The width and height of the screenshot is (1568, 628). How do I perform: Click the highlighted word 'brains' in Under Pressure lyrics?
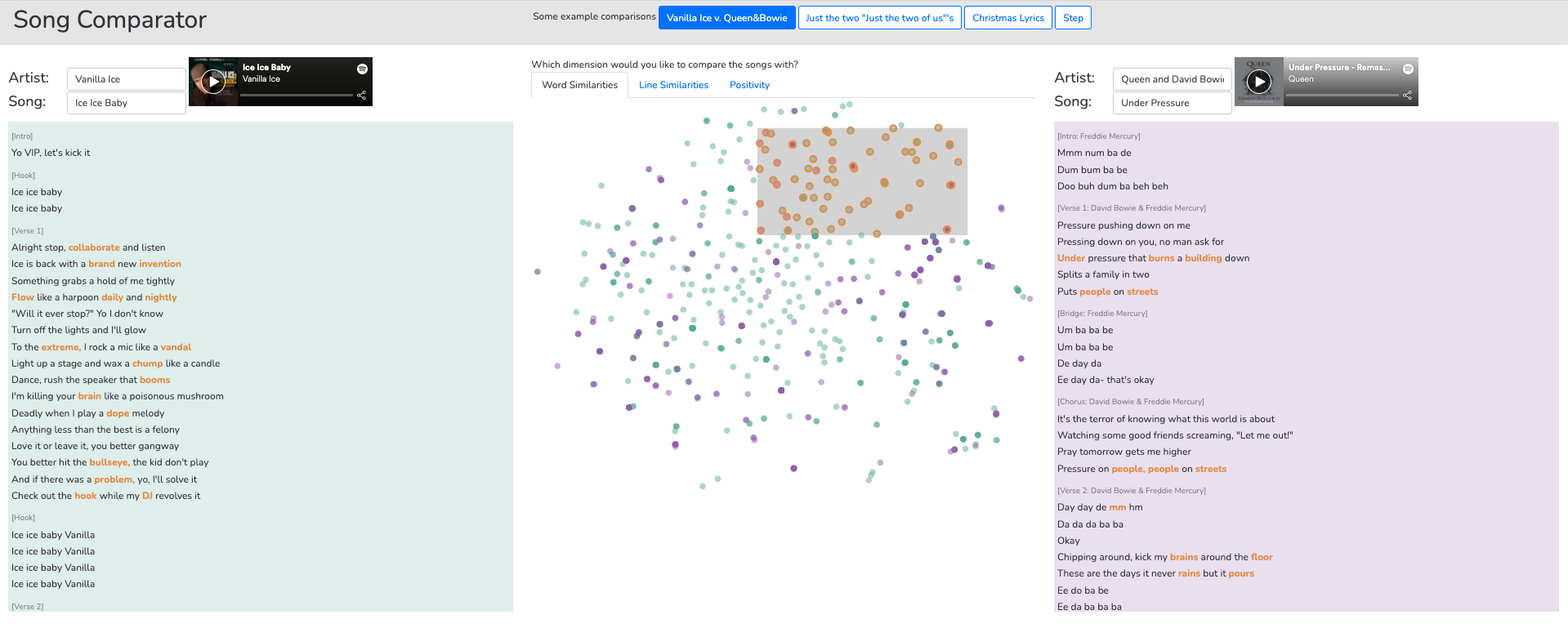click(x=1184, y=557)
